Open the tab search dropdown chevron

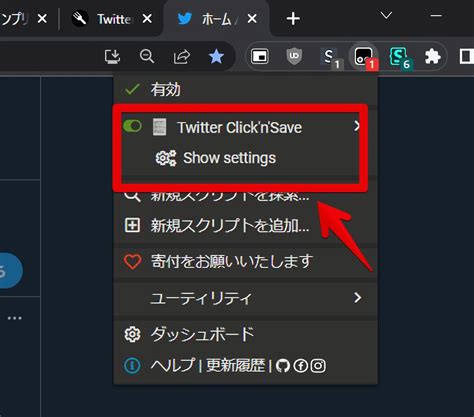[x=386, y=15]
